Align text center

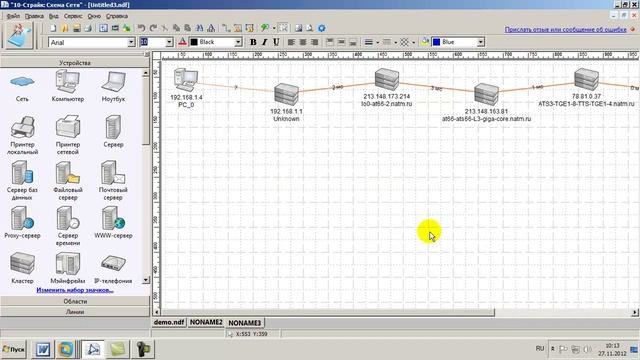pos(303,42)
